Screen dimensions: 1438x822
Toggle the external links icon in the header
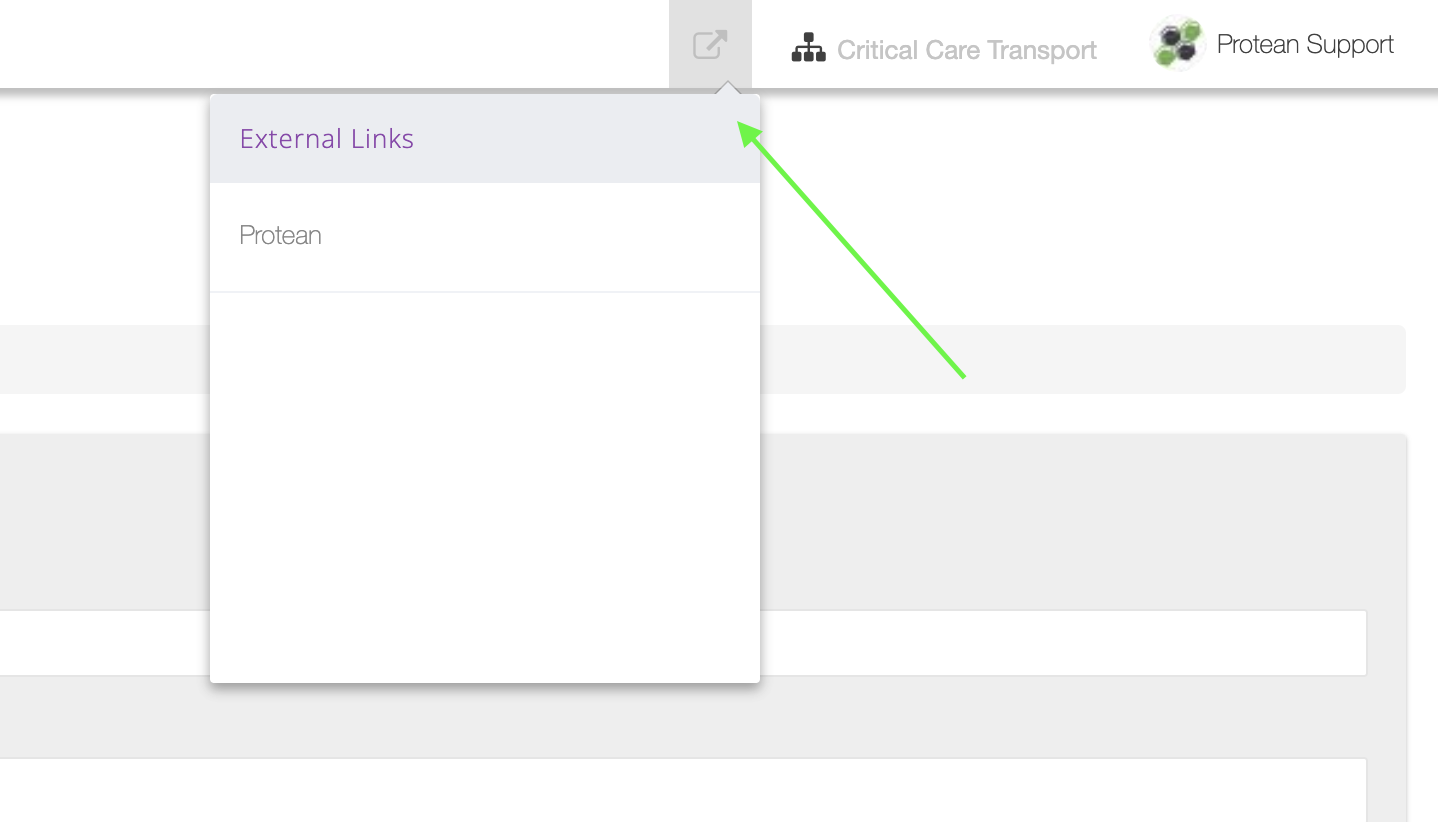[710, 45]
